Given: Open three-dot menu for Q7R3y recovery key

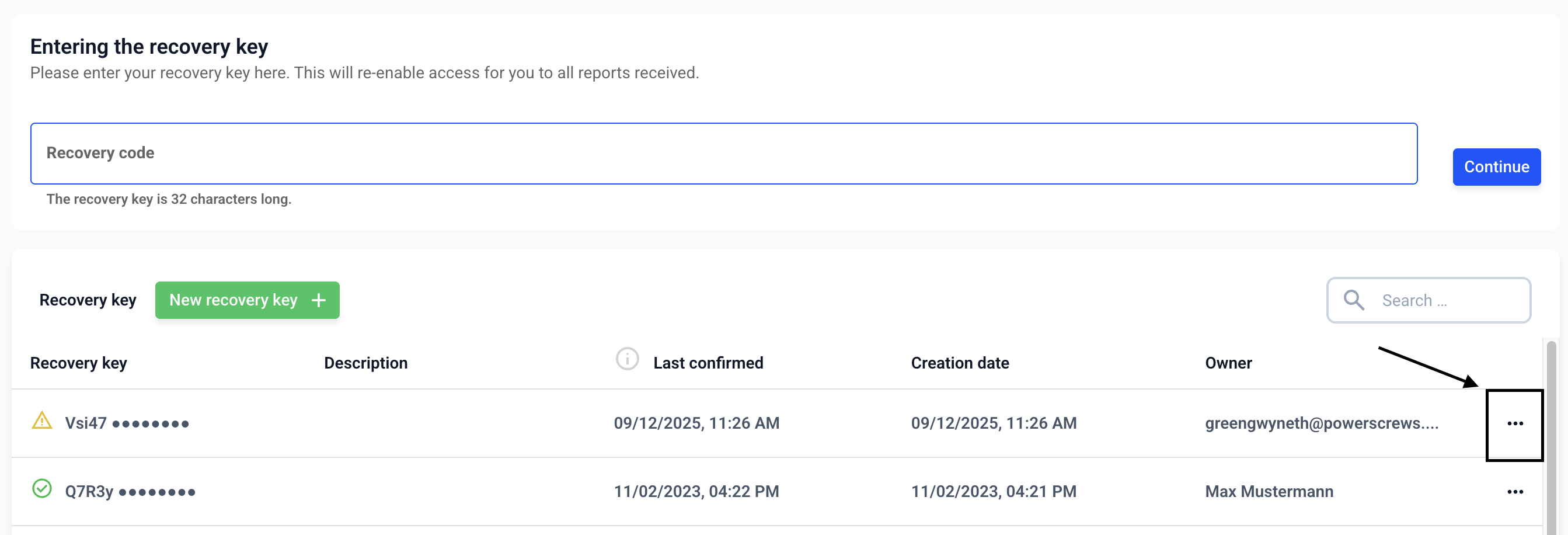Looking at the screenshot, I should [1514, 492].
